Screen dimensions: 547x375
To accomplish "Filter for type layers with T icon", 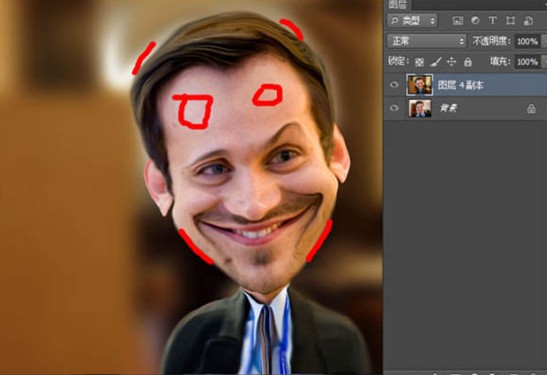I will pos(493,21).
